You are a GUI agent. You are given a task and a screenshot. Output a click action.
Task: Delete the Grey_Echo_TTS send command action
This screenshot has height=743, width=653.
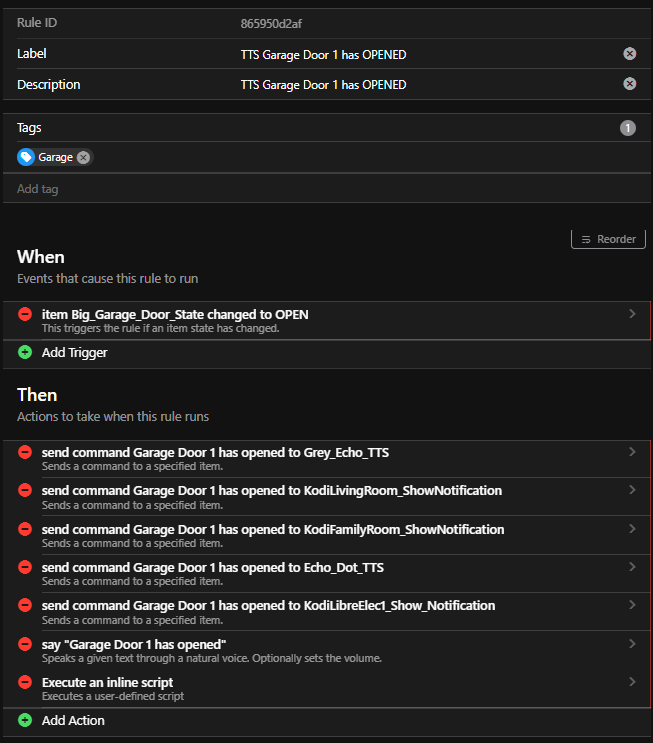click(x=25, y=453)
